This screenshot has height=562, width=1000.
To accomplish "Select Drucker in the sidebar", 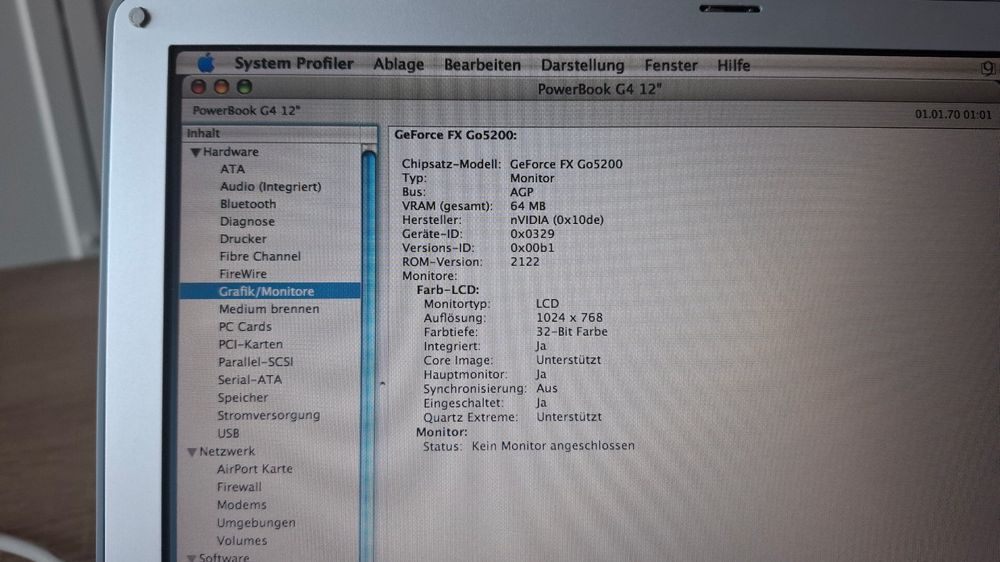I will (243, 239).
